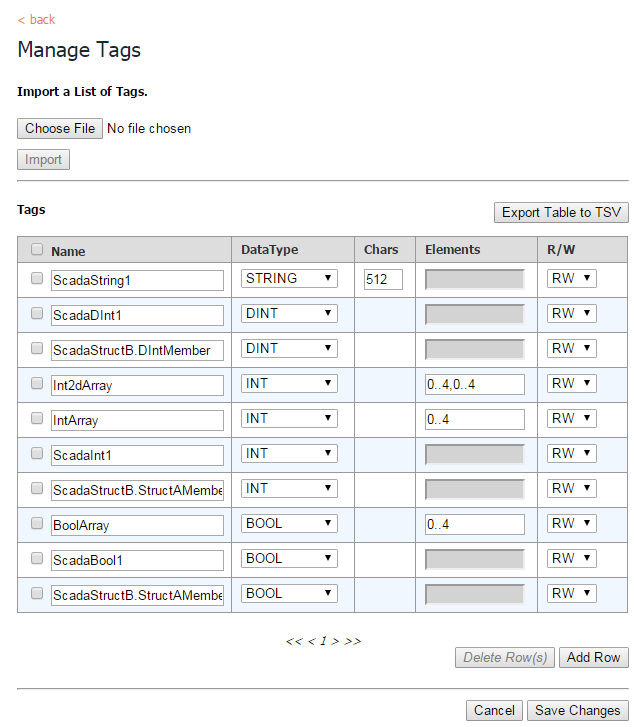Go to first page with << link
Viewport: 634px width, 727px height.
294,642
